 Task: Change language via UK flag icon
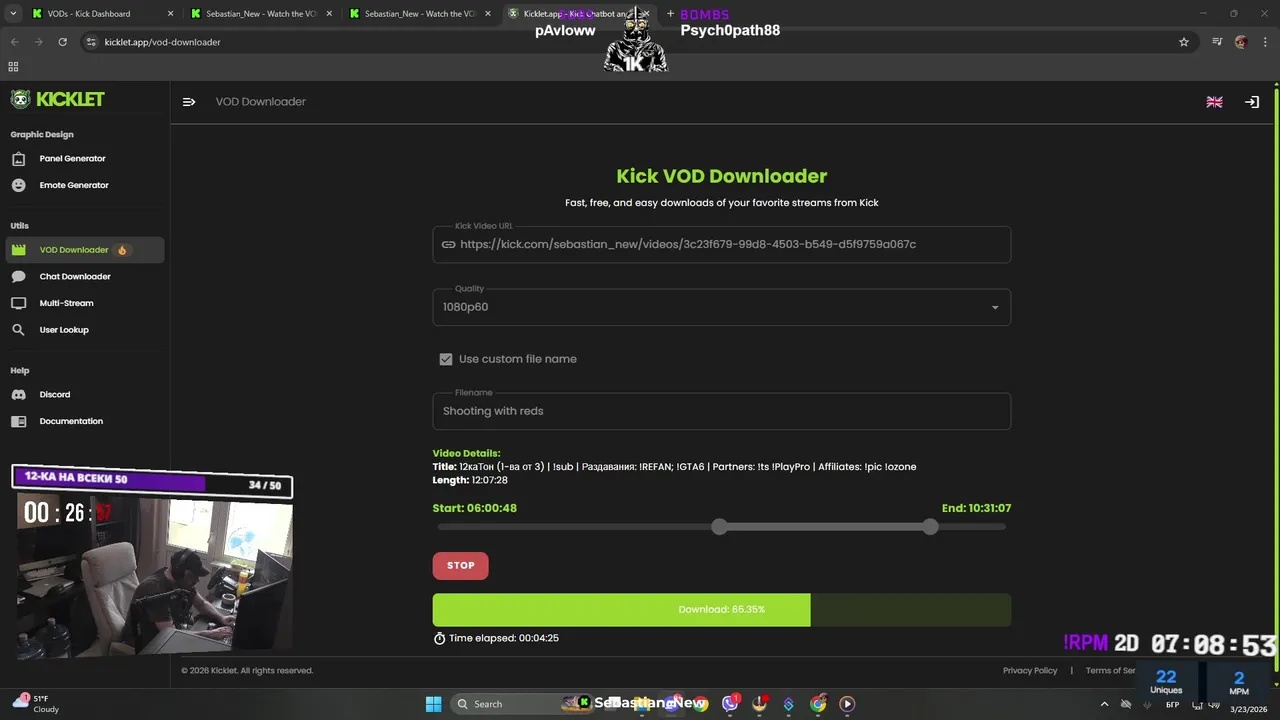(1214, 102)
